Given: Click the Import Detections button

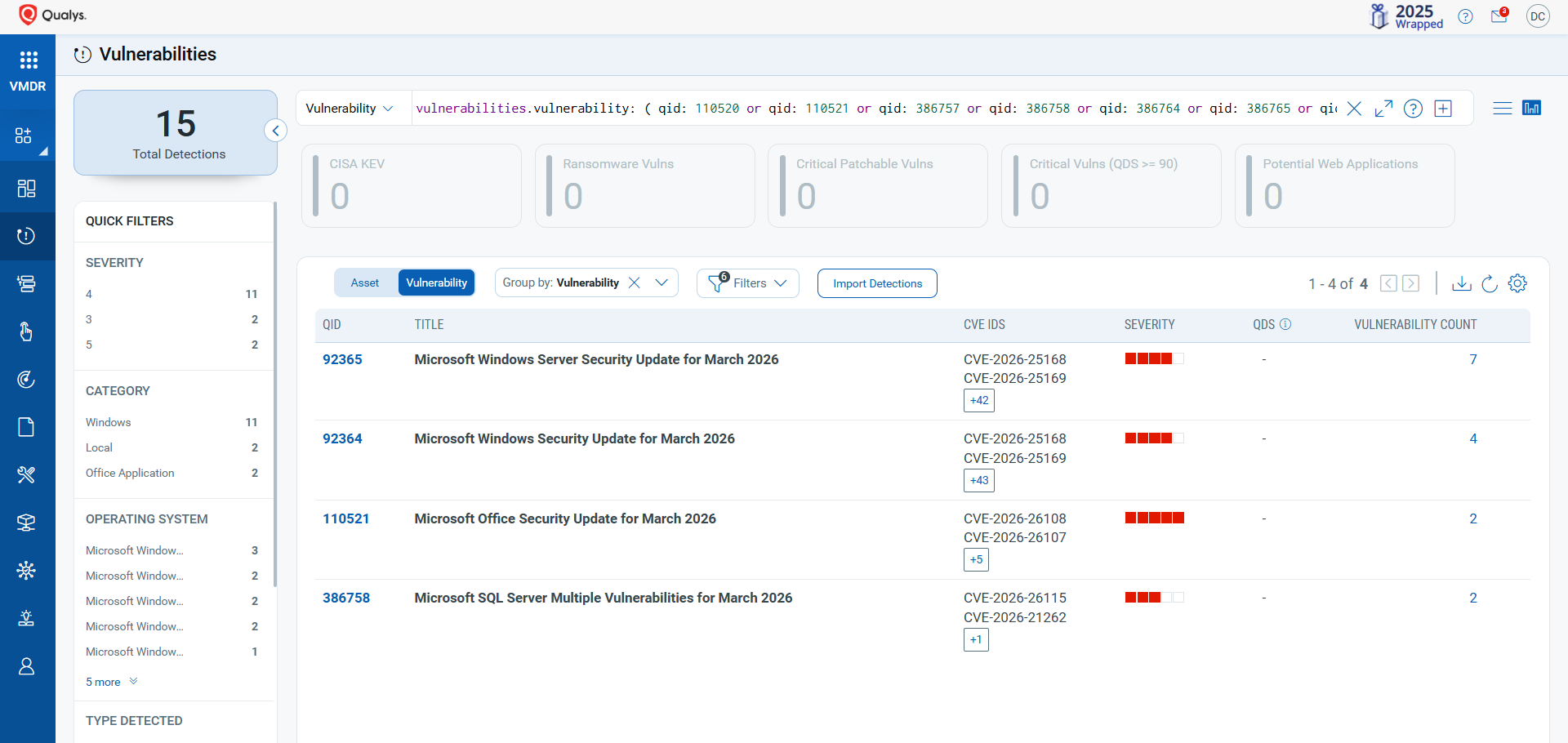Looking at the screenshot, I should pos(877,283).
